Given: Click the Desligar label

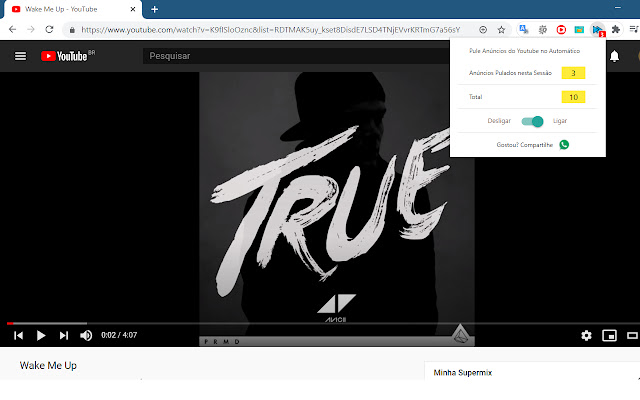Looking at the screenshot, I should (499, 121).
